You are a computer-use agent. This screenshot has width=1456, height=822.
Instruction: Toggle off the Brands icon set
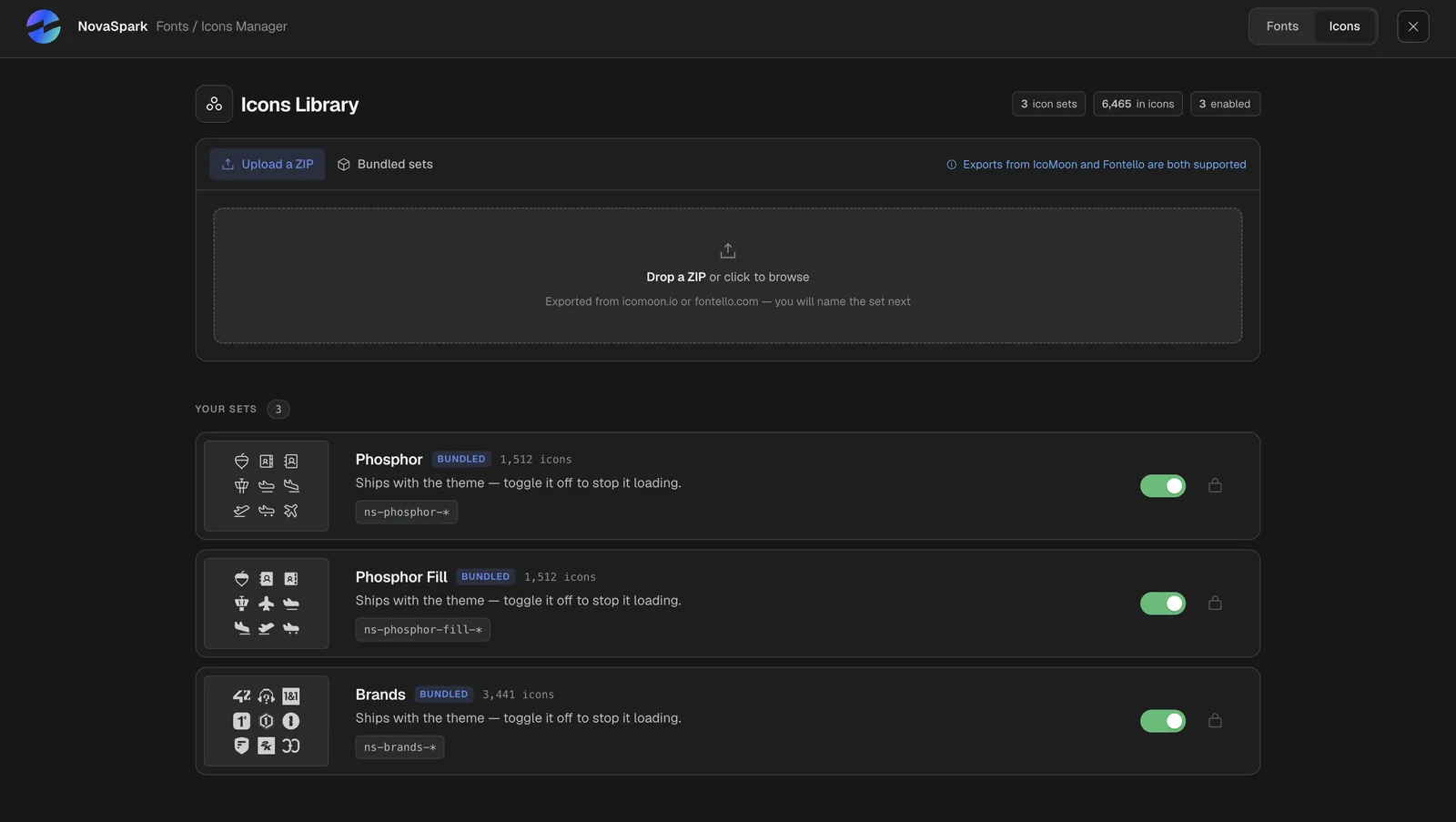coord(1163,721)
